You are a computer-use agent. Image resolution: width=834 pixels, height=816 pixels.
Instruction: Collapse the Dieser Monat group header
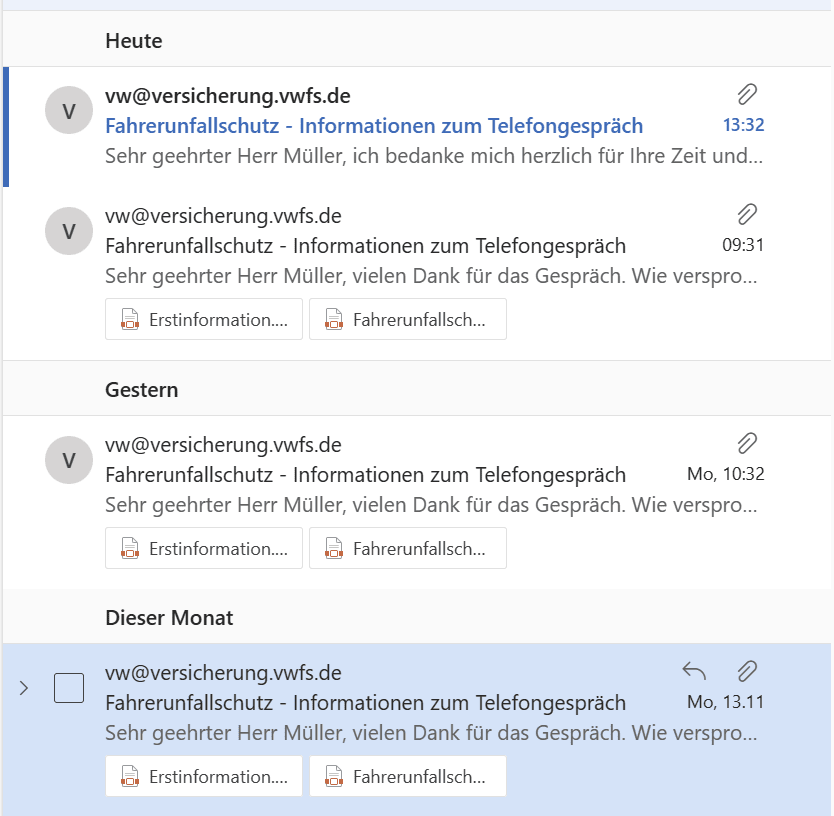(169, 618)
